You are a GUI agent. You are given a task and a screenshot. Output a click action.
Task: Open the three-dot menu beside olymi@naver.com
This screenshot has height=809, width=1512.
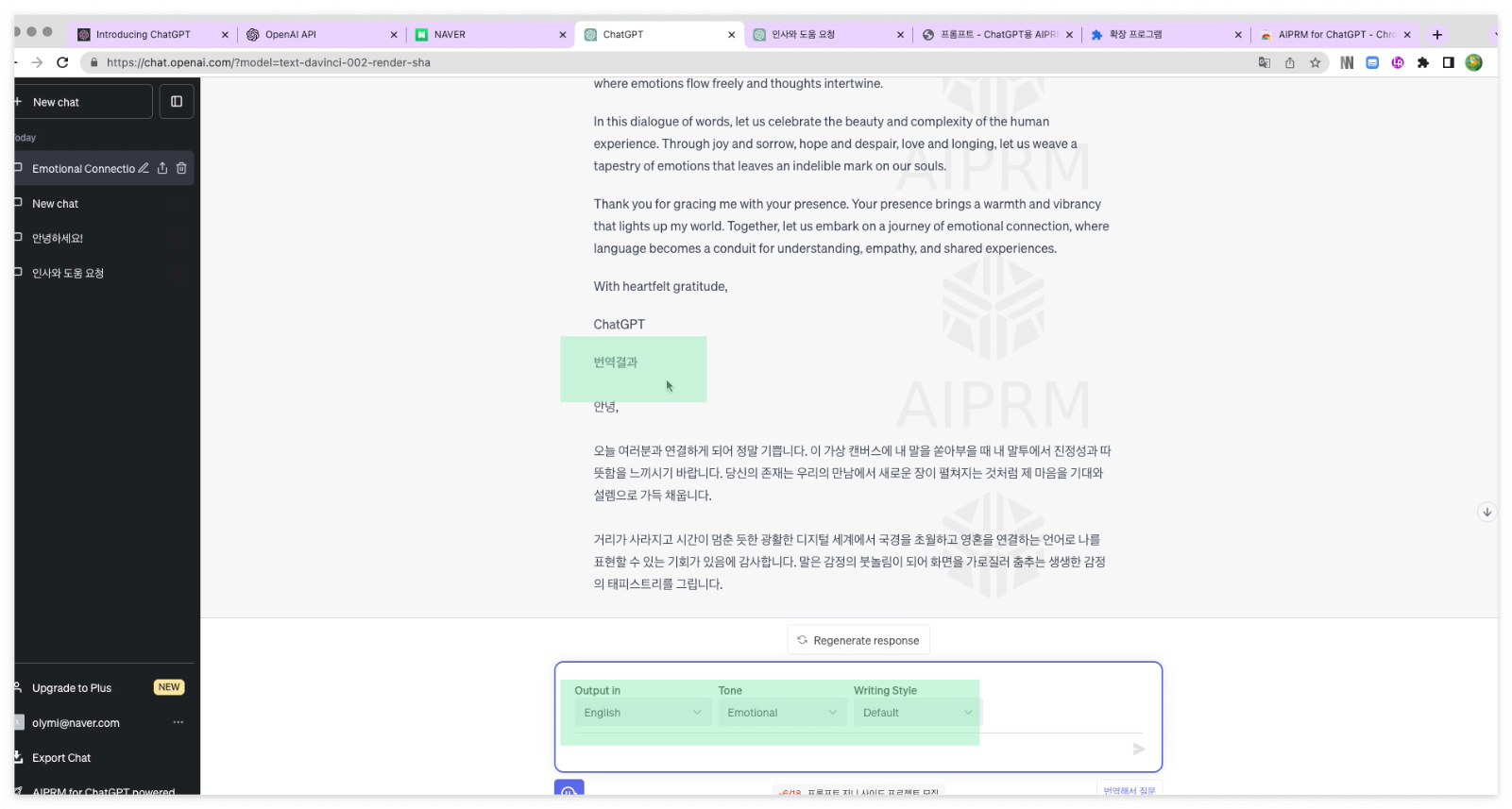178,722
